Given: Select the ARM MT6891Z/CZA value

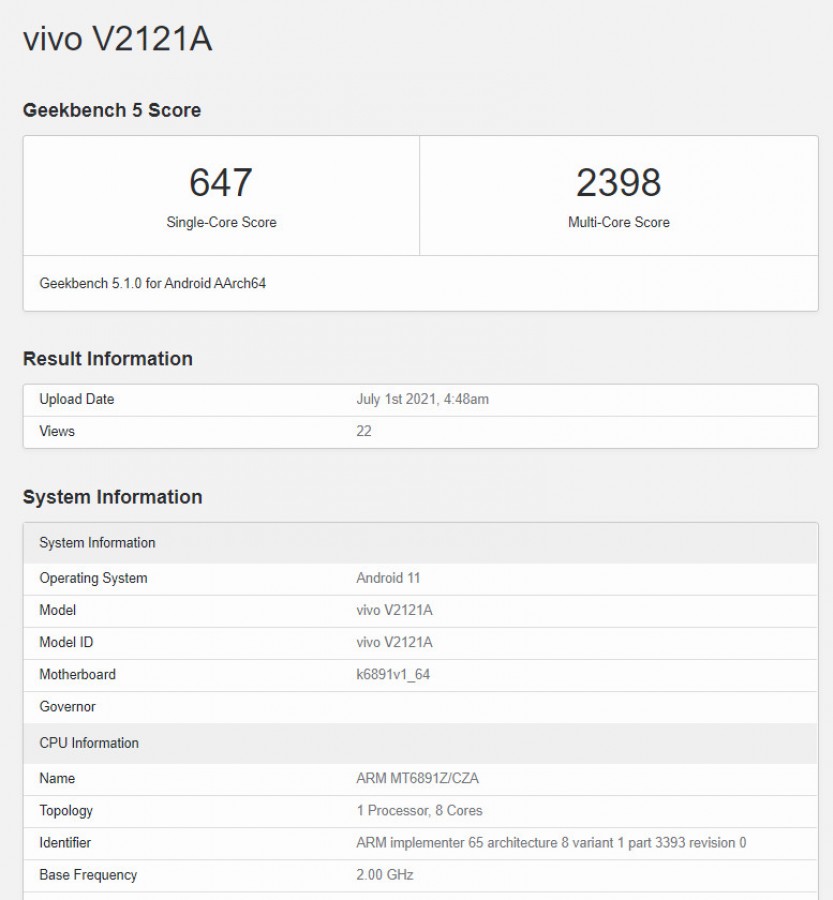Looking at the screenshot, I should point(417,778).
